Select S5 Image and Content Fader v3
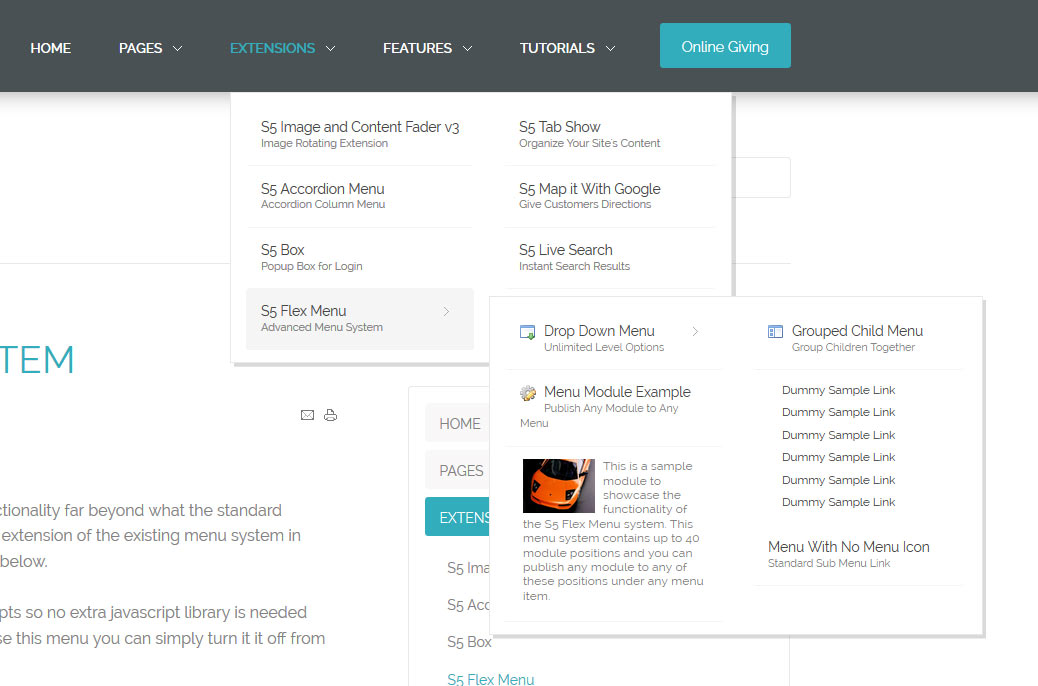 360,128
